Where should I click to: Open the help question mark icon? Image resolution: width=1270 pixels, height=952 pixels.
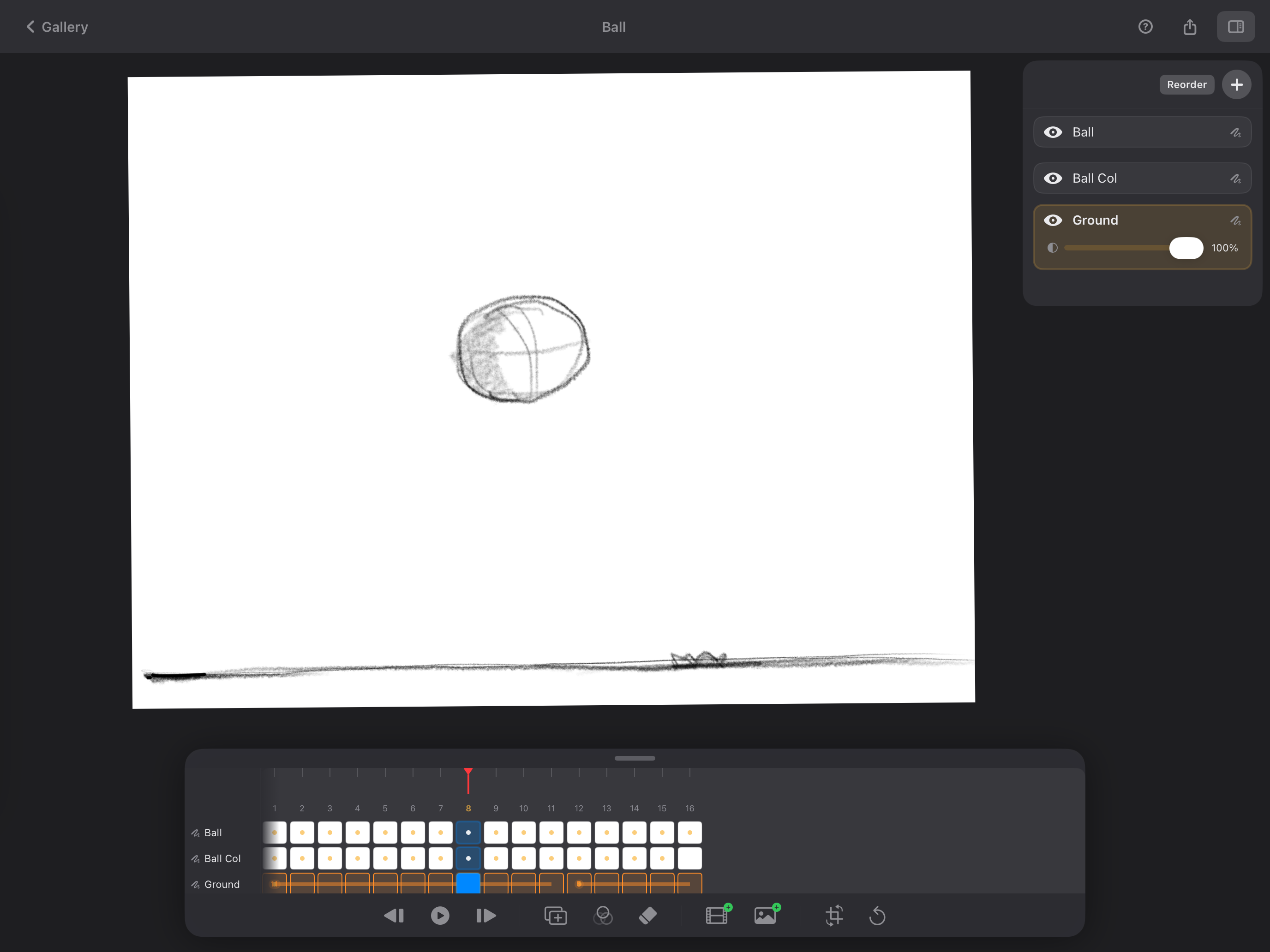coord(1145,27)
